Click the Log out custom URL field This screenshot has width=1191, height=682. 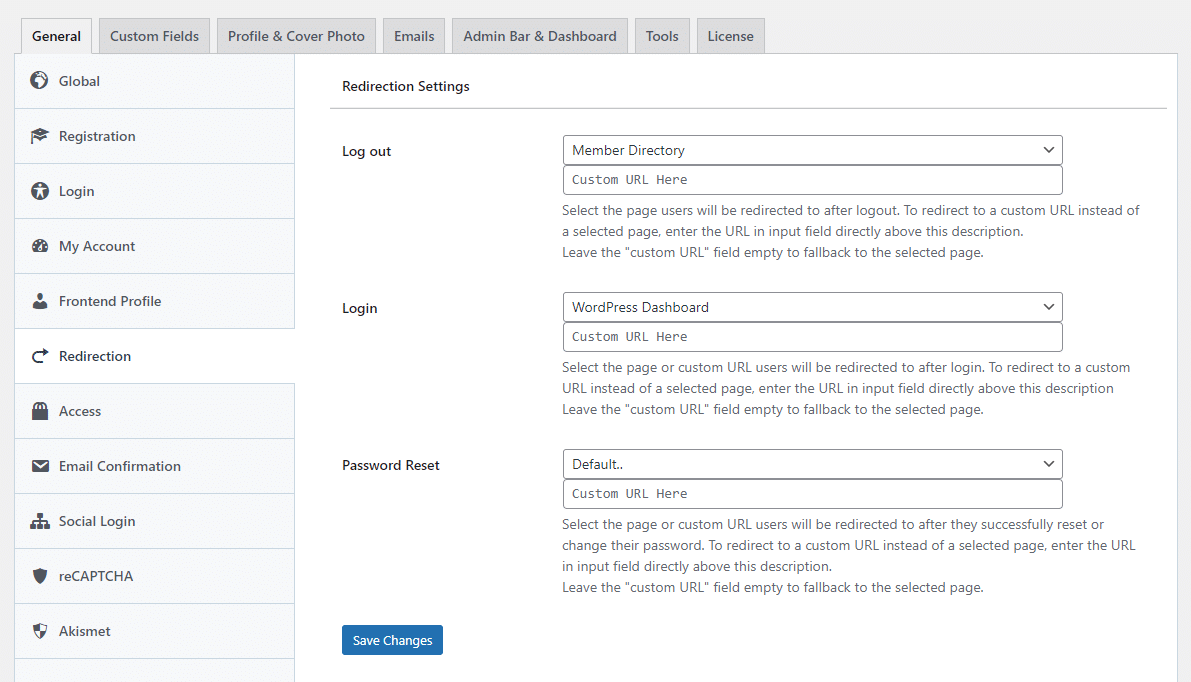point(812,179)
